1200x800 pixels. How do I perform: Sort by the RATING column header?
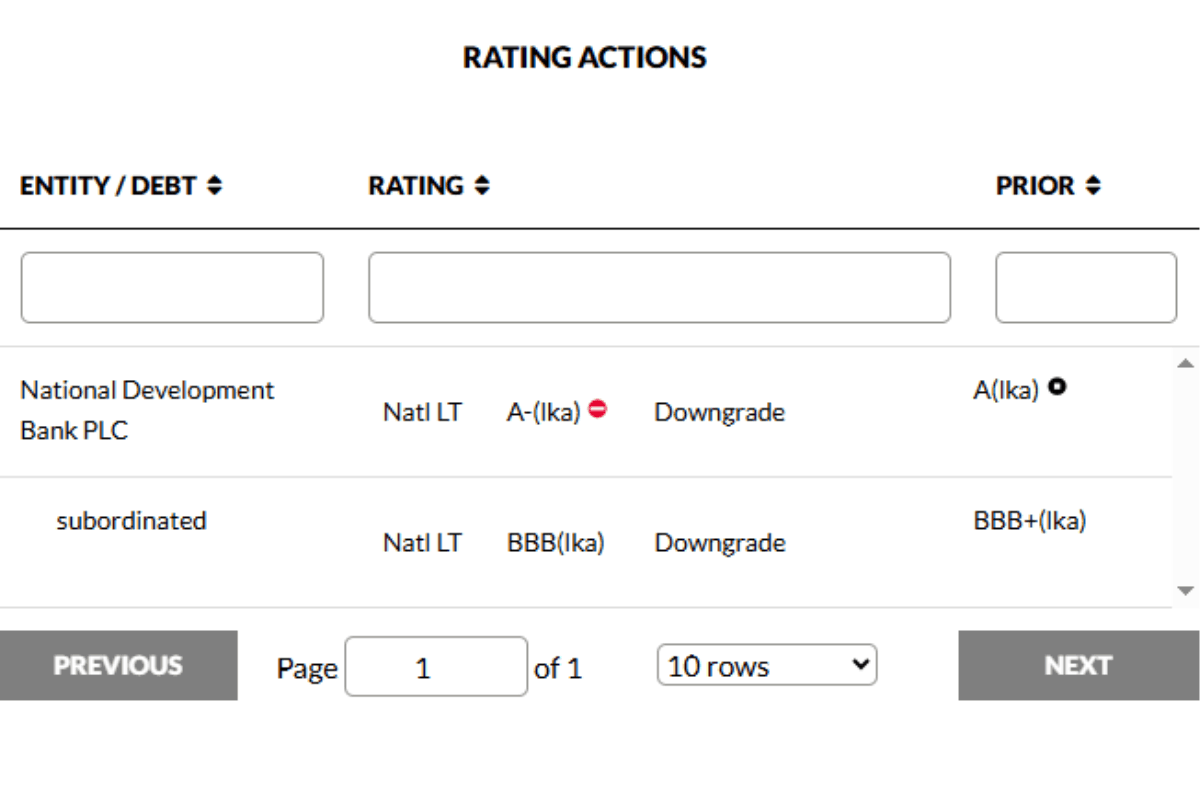[416, 186]
